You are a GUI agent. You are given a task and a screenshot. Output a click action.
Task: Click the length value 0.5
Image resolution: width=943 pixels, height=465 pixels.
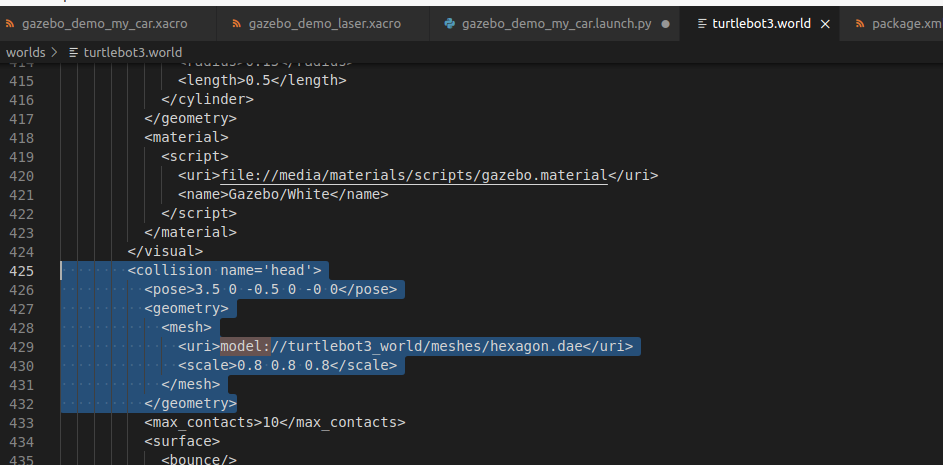pyautogui.click(x=258, y=81)
